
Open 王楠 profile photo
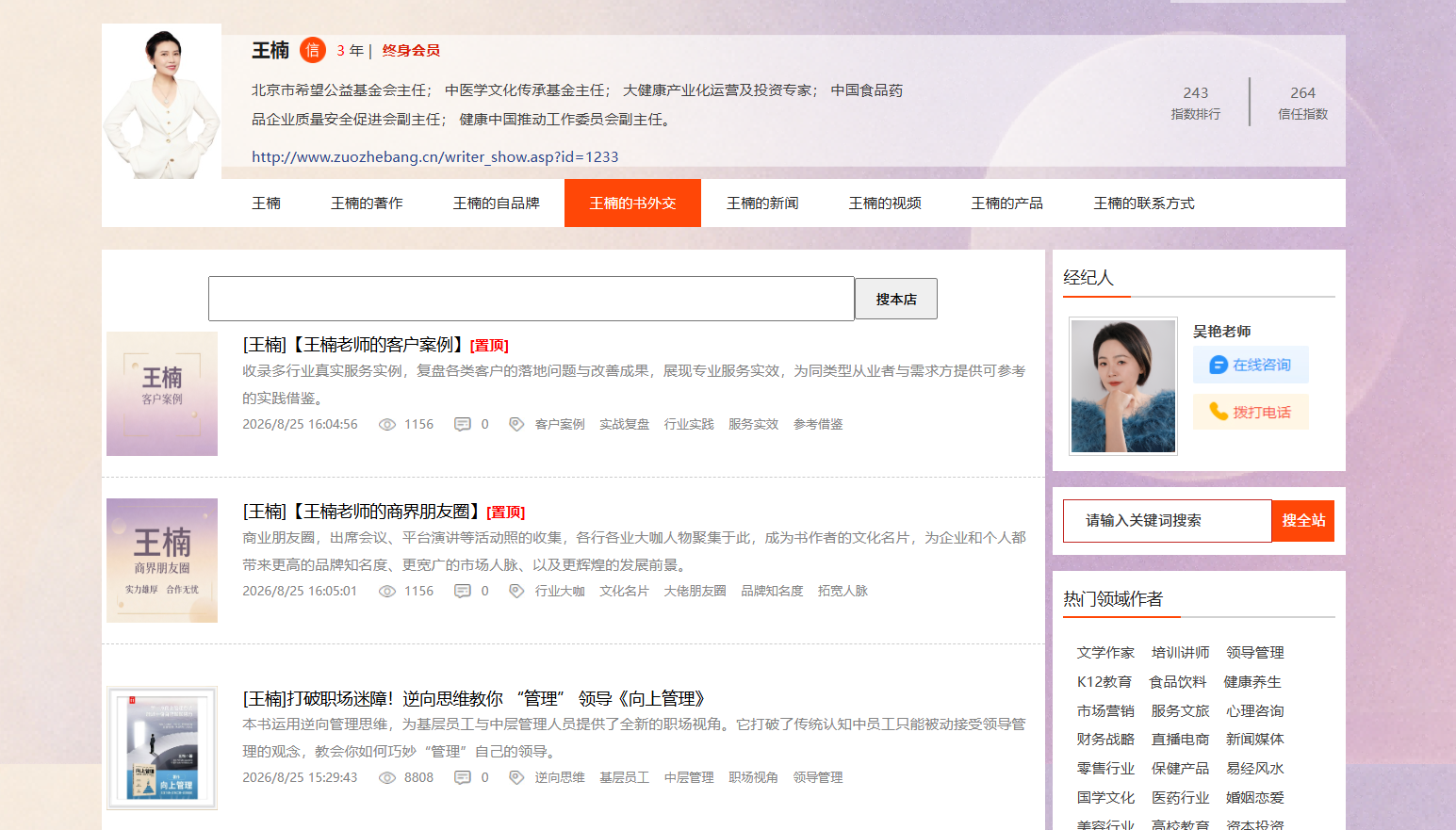coord(162,102)
